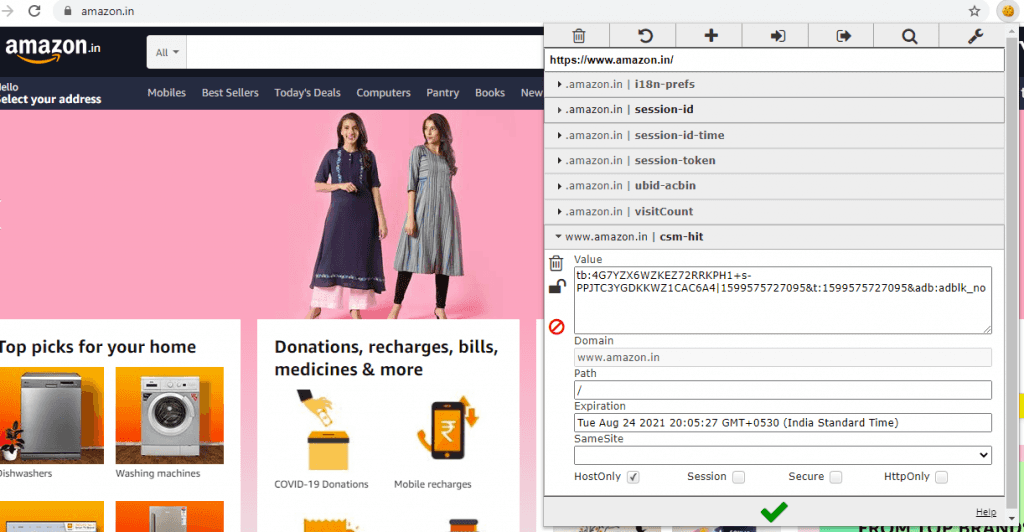This screenshot has width=1024, height=532.
Task: Expand the i18n-prefs cookie row
Action: [775, 84]
